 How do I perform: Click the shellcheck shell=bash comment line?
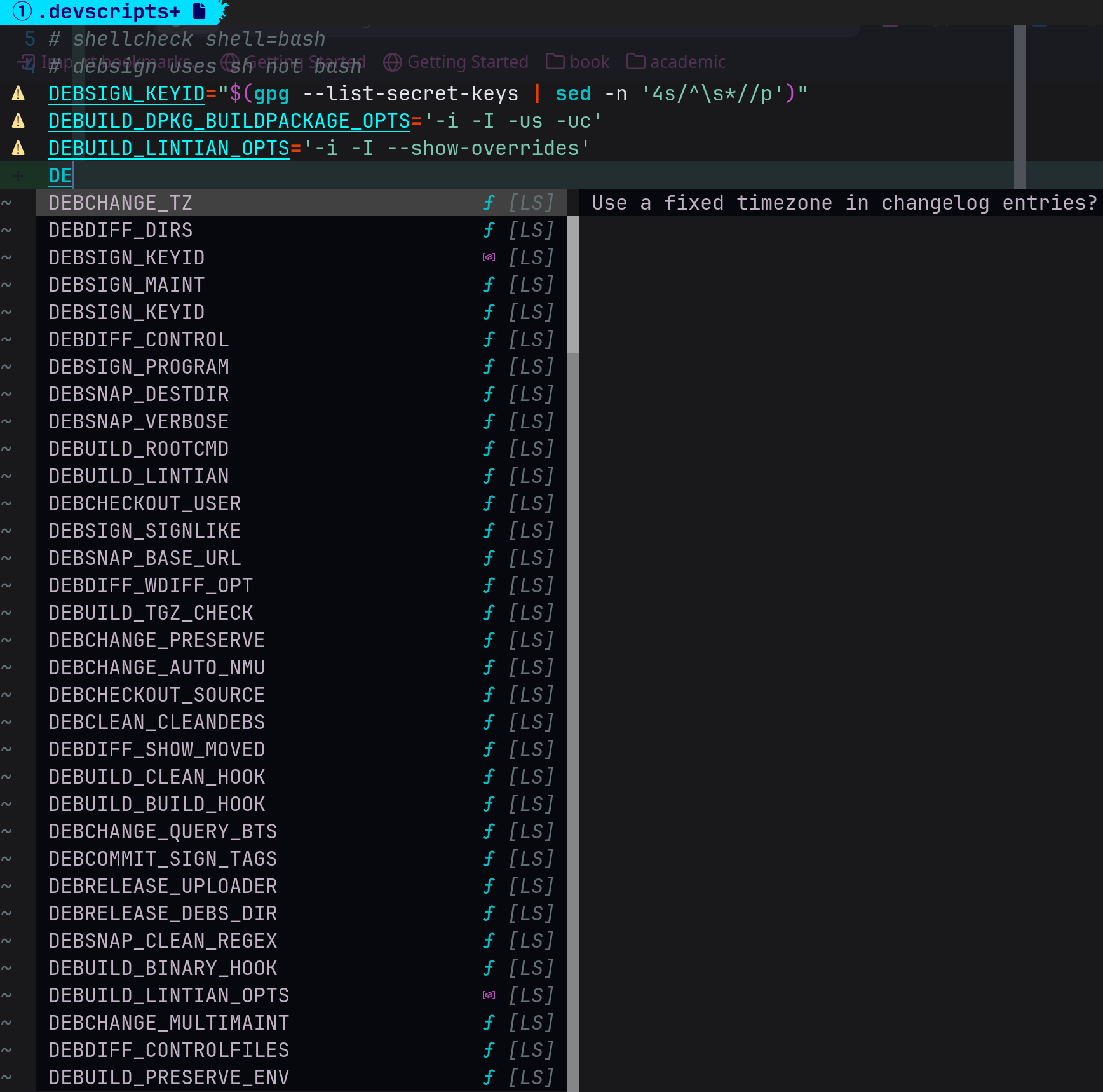pyautogui.click(x=187, y=39)
